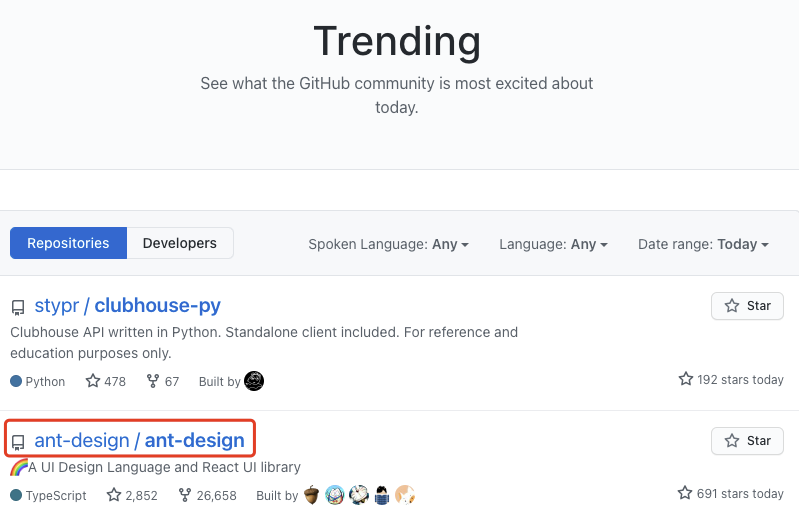799x524 pixels.
Task: Click the acorn avatar in ant-design Built by
Action: 311,495
